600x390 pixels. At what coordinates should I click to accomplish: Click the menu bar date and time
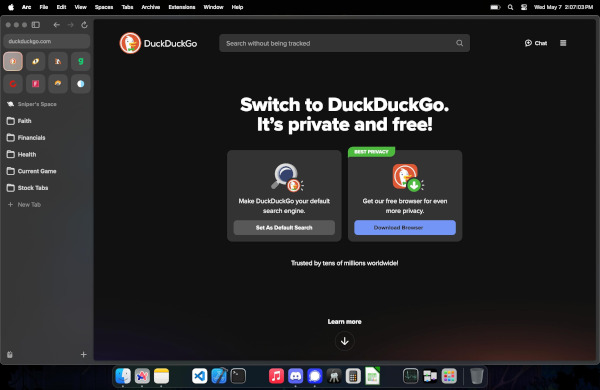coord(563,7)
